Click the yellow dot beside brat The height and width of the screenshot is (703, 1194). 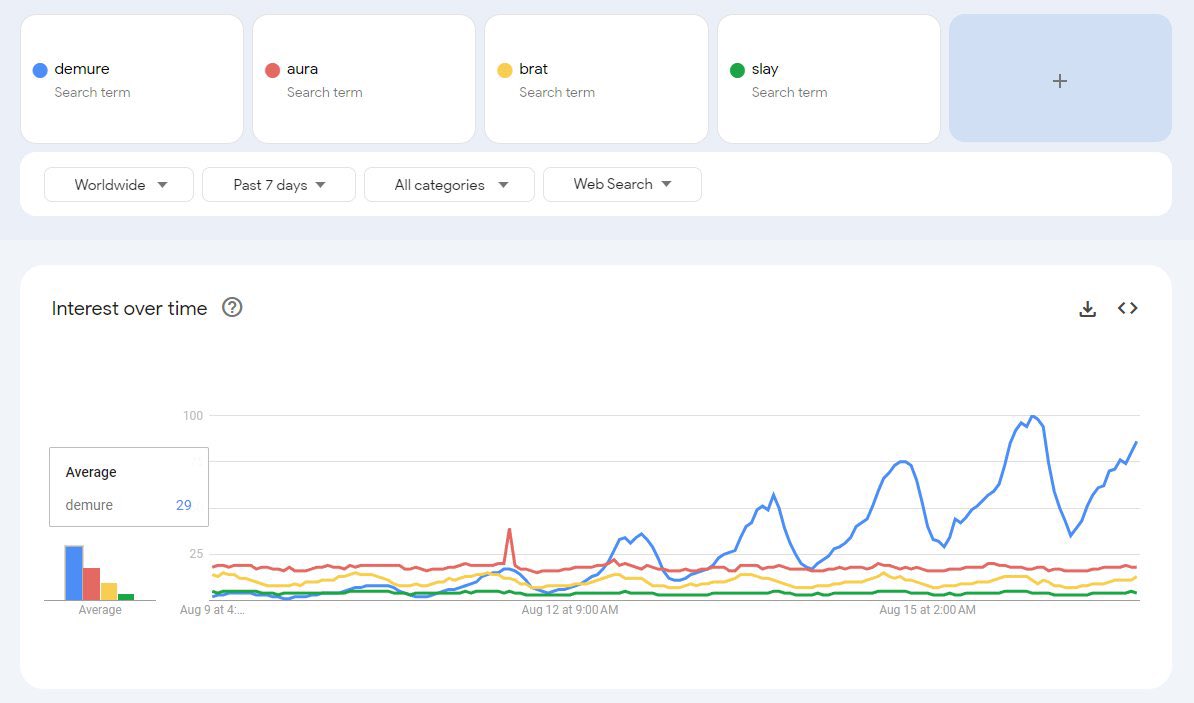(505, 70)
